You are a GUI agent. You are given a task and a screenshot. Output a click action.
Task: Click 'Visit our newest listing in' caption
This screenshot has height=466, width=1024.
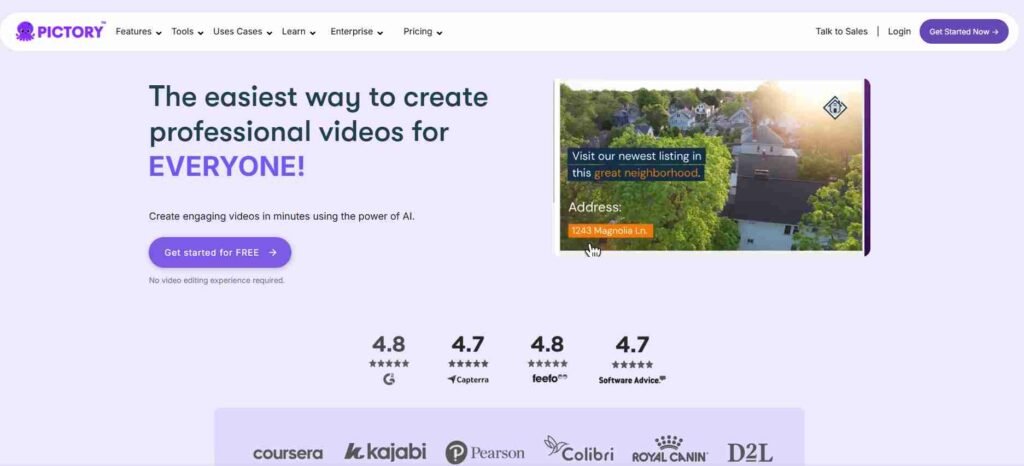point(637,156)
